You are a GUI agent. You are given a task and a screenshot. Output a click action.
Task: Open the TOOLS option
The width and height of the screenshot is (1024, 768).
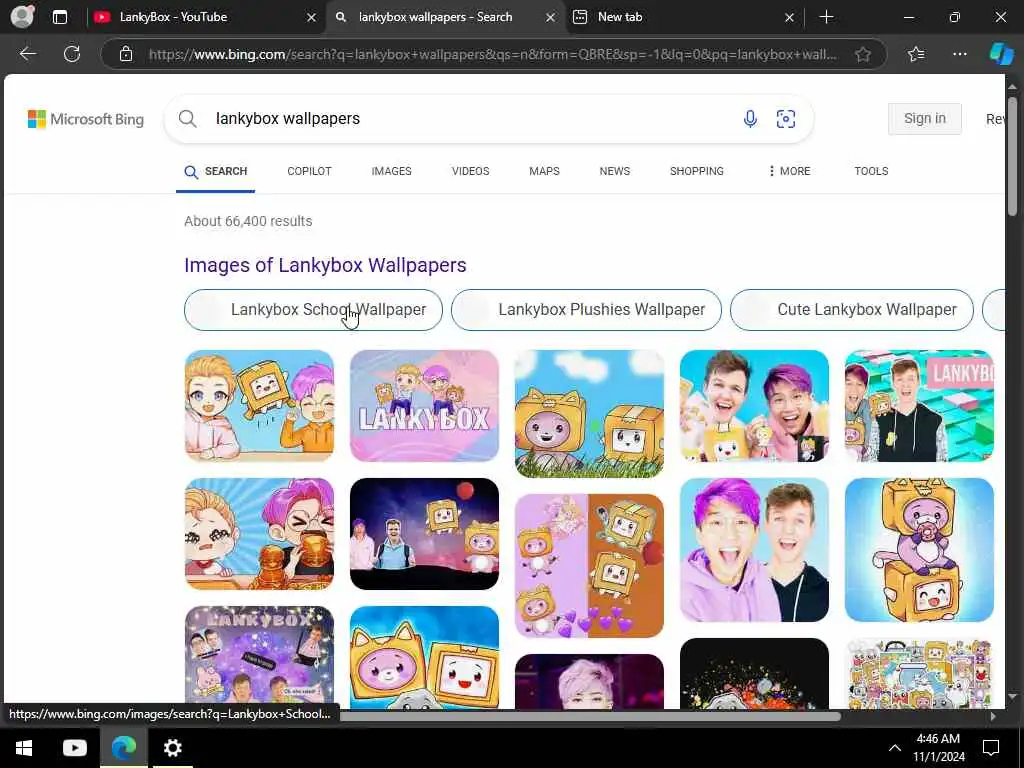pyautogui.click(x=871, y=171)
